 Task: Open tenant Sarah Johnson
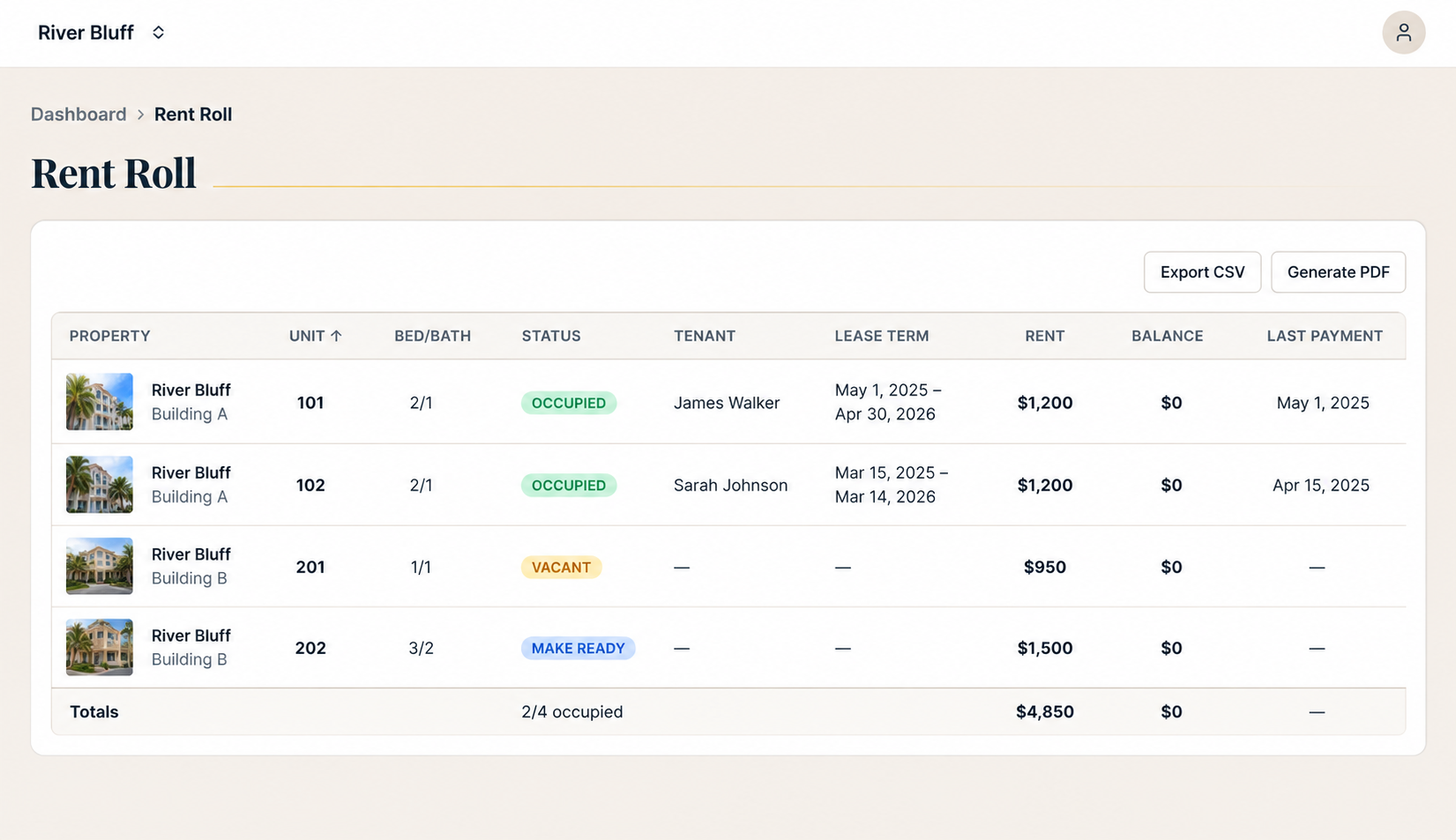click(730, 485)
